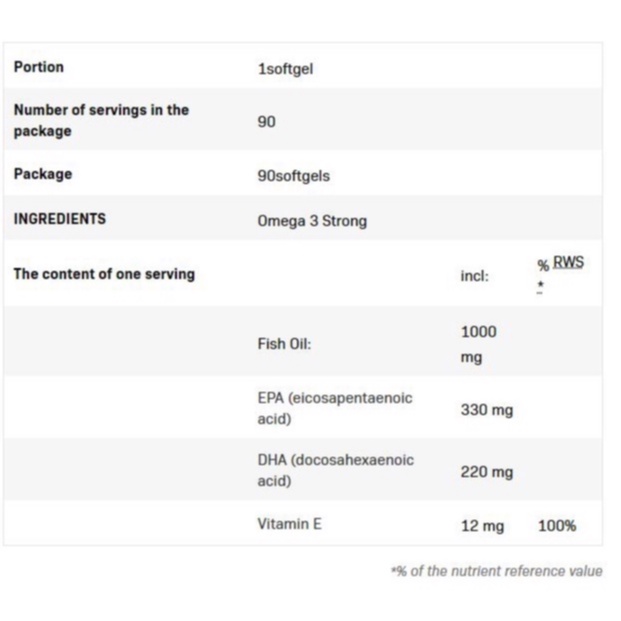Select the 330 mg EPA amount

point(486,410)
